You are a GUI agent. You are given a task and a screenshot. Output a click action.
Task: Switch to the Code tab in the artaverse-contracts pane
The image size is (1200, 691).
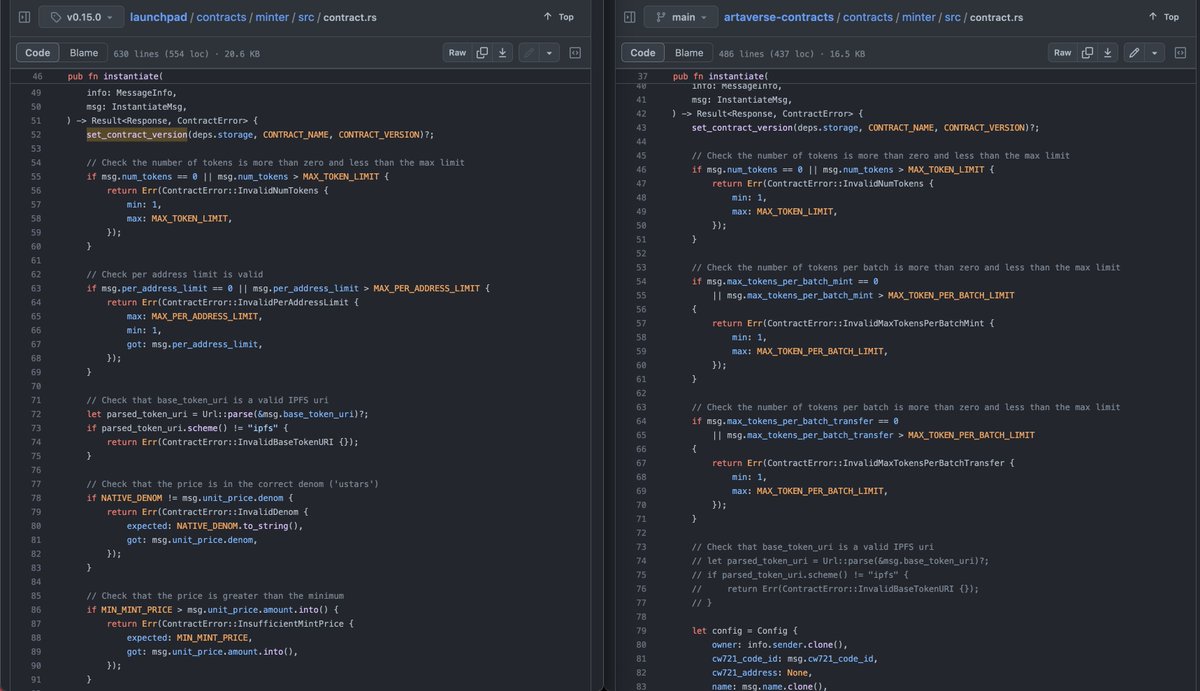pos(643,52)
